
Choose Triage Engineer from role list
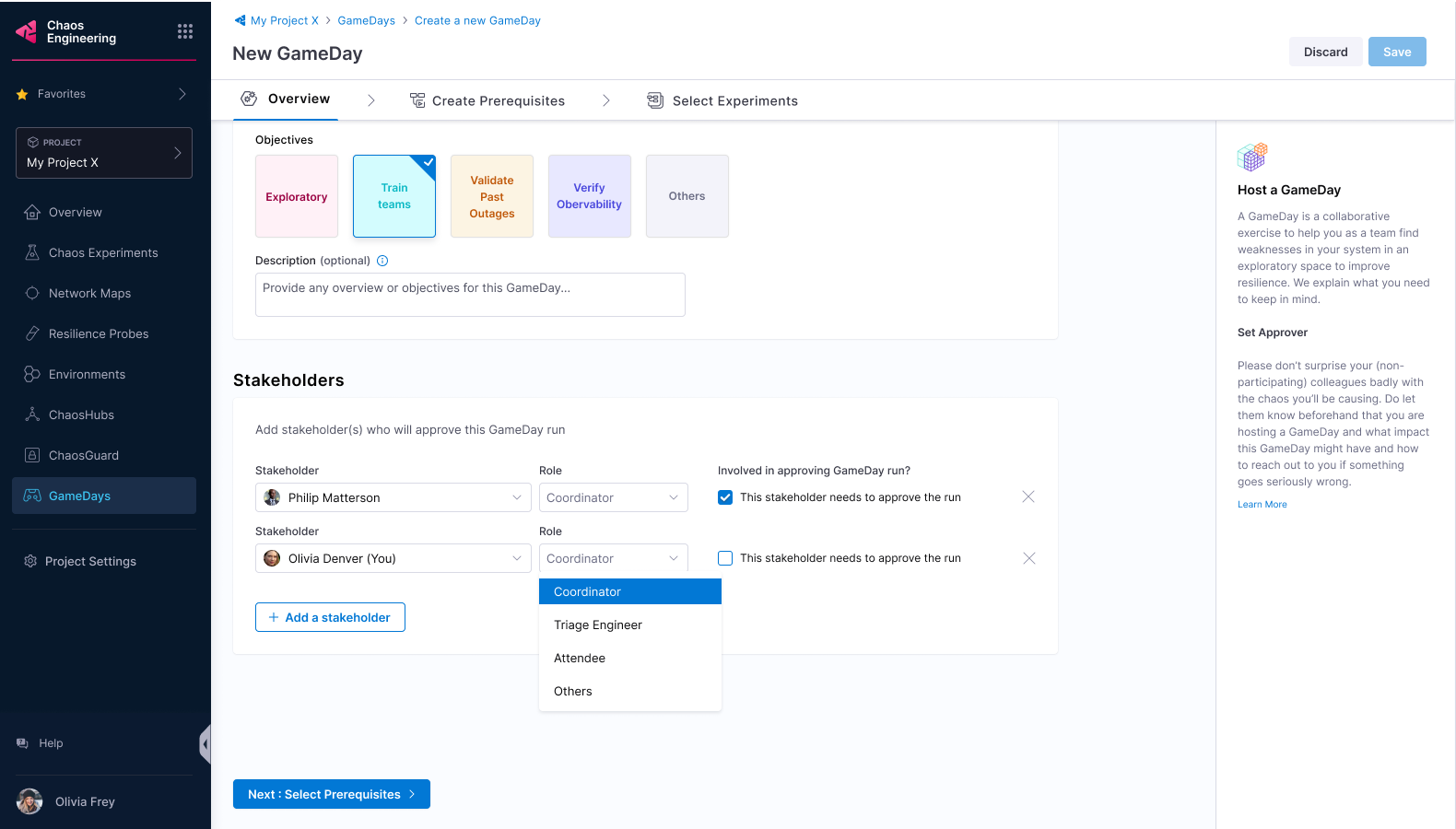598,625
